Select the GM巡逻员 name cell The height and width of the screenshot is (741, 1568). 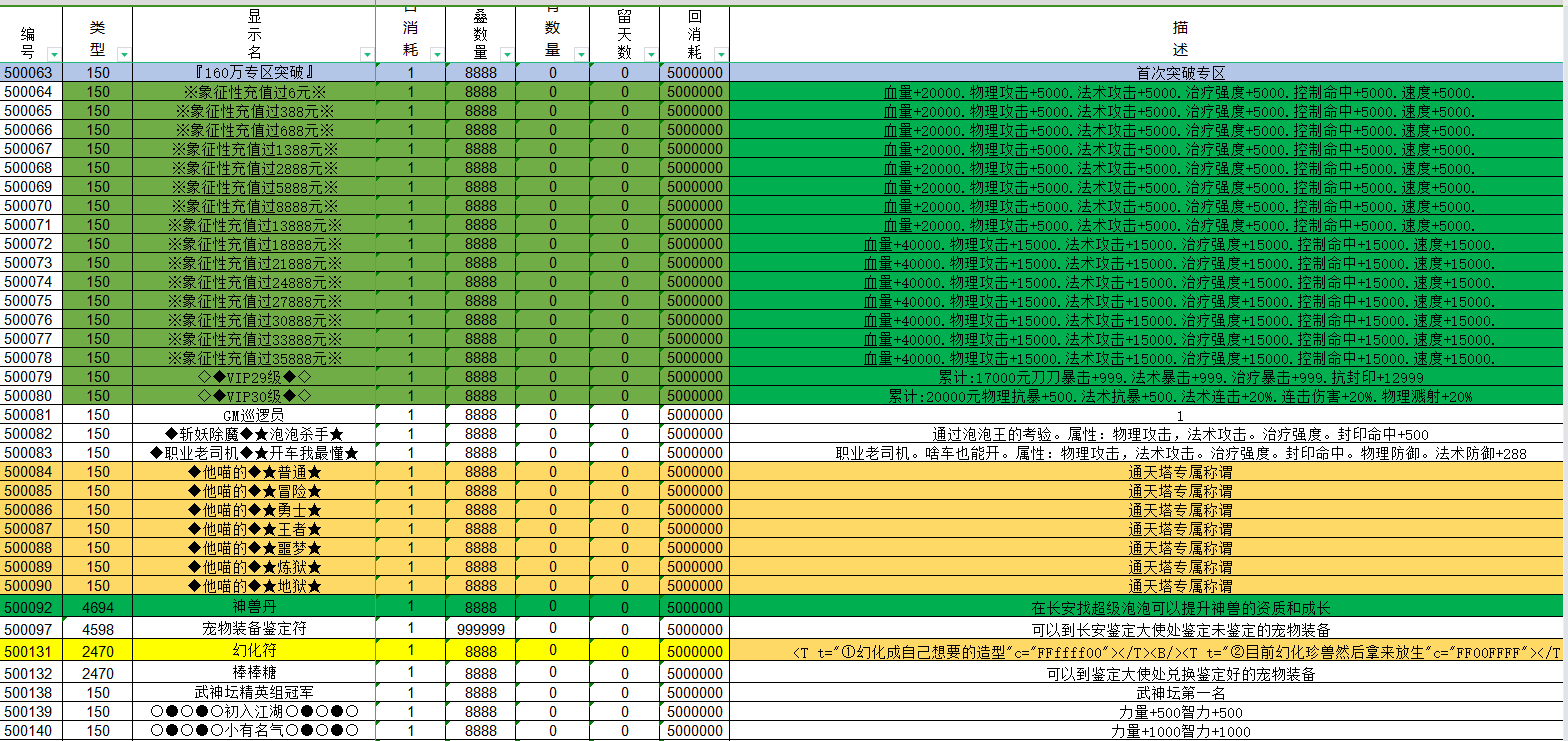click(254, 415)
